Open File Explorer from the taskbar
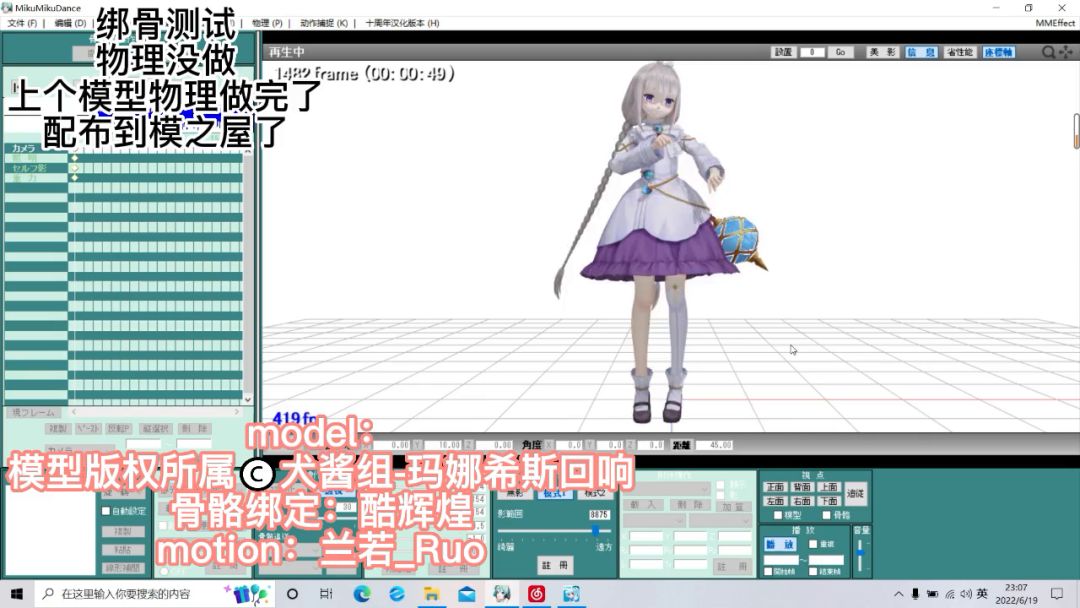This screenshot has width=1080, height=608. 432,594
